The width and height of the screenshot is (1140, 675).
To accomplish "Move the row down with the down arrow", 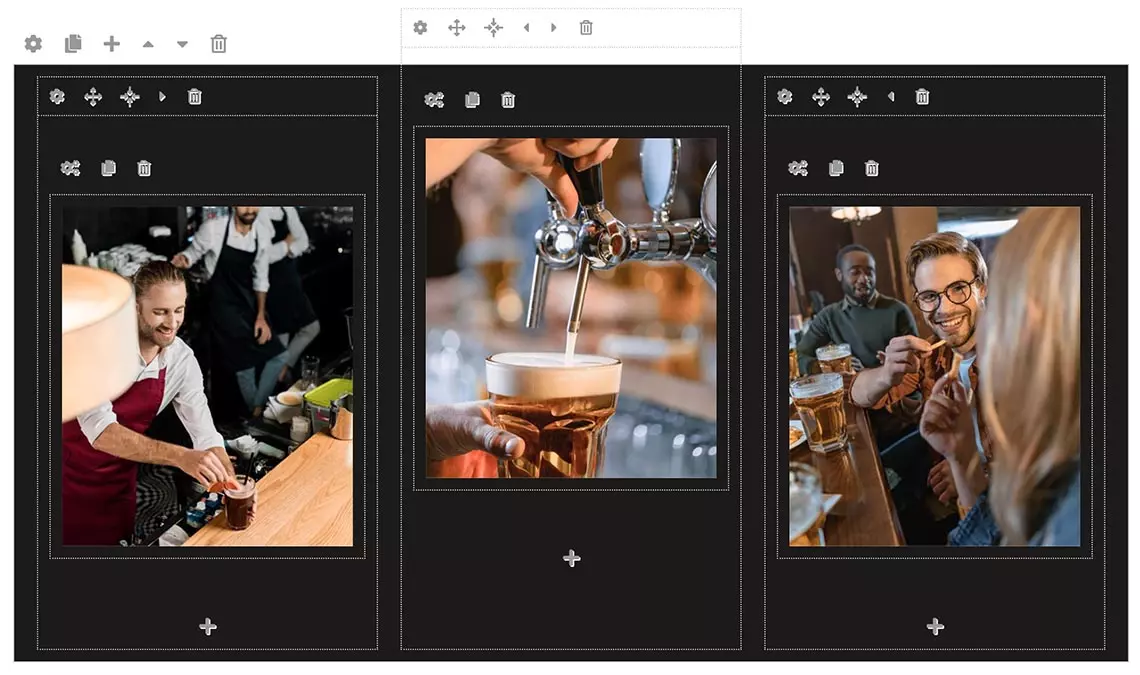I will (x=182, y=43).
